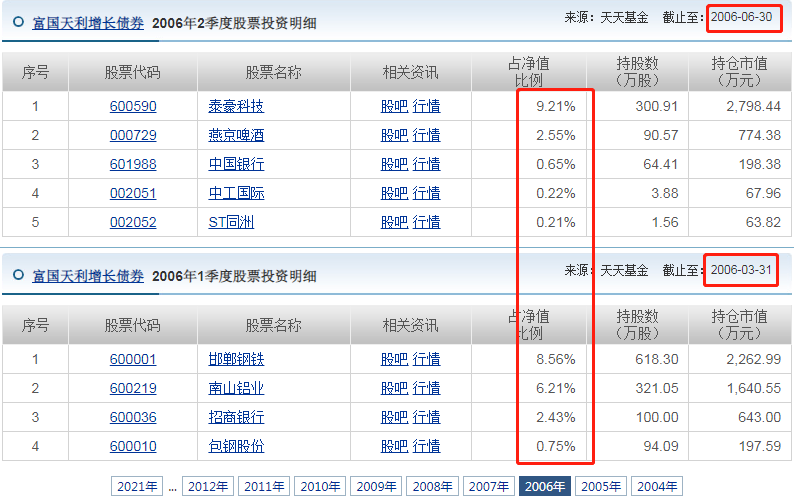794x501 pixels.
Task: Open 行情 link in 南山铝业 row
Action: (x=426, y=388)
